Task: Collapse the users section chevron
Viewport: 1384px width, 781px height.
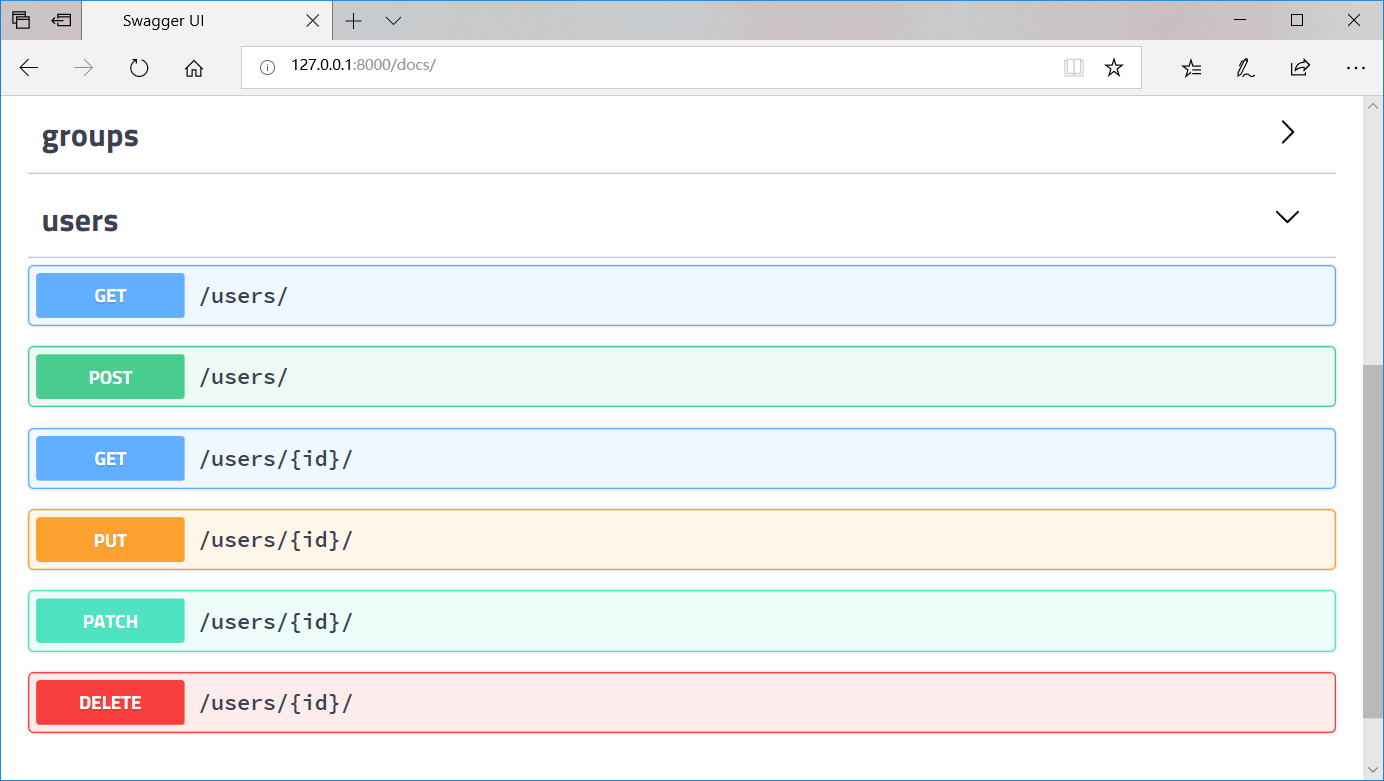Action: [1288, 216]
